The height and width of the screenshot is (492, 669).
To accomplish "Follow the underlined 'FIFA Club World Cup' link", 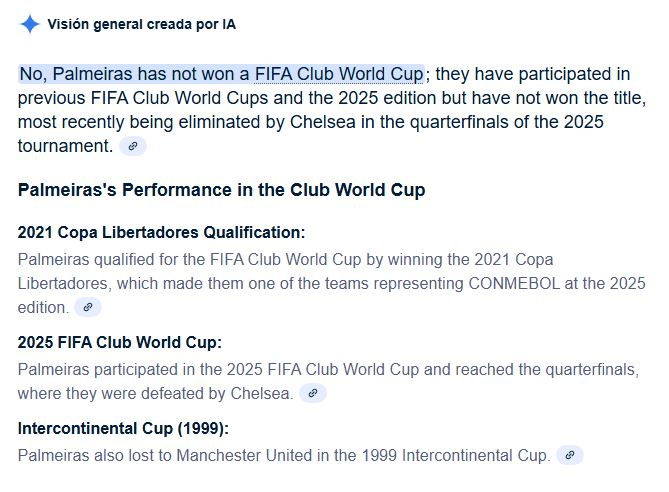I will [x=339, y=74].
